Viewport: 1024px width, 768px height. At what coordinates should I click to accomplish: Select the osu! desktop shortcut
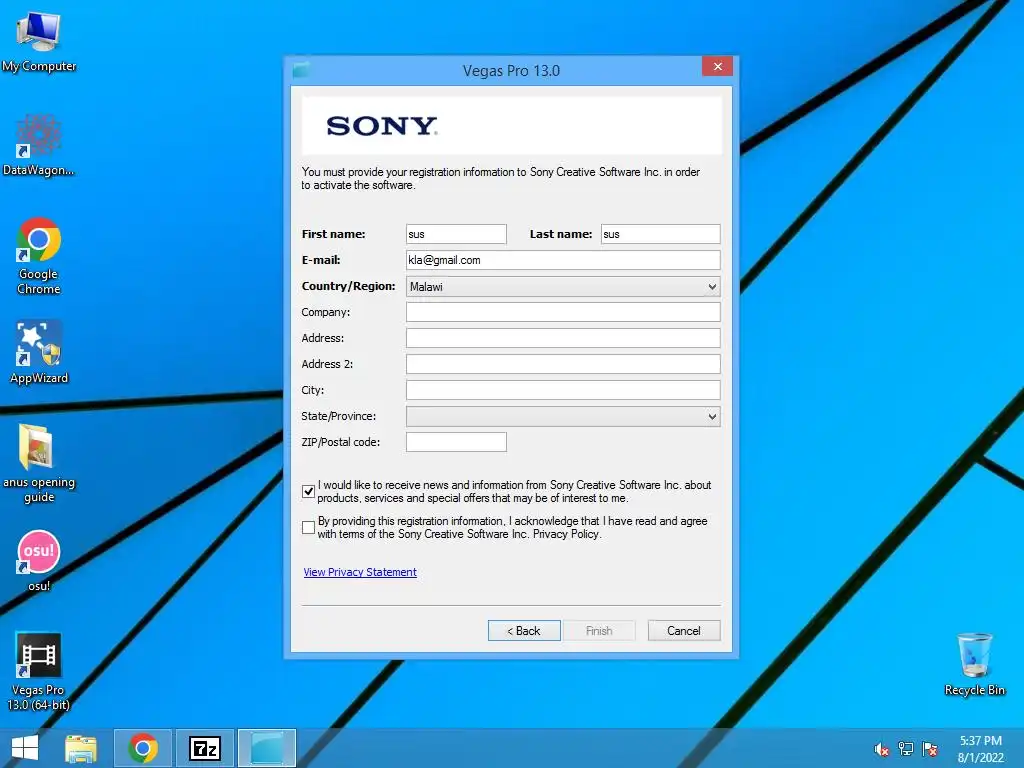click(x=39, y=560)
